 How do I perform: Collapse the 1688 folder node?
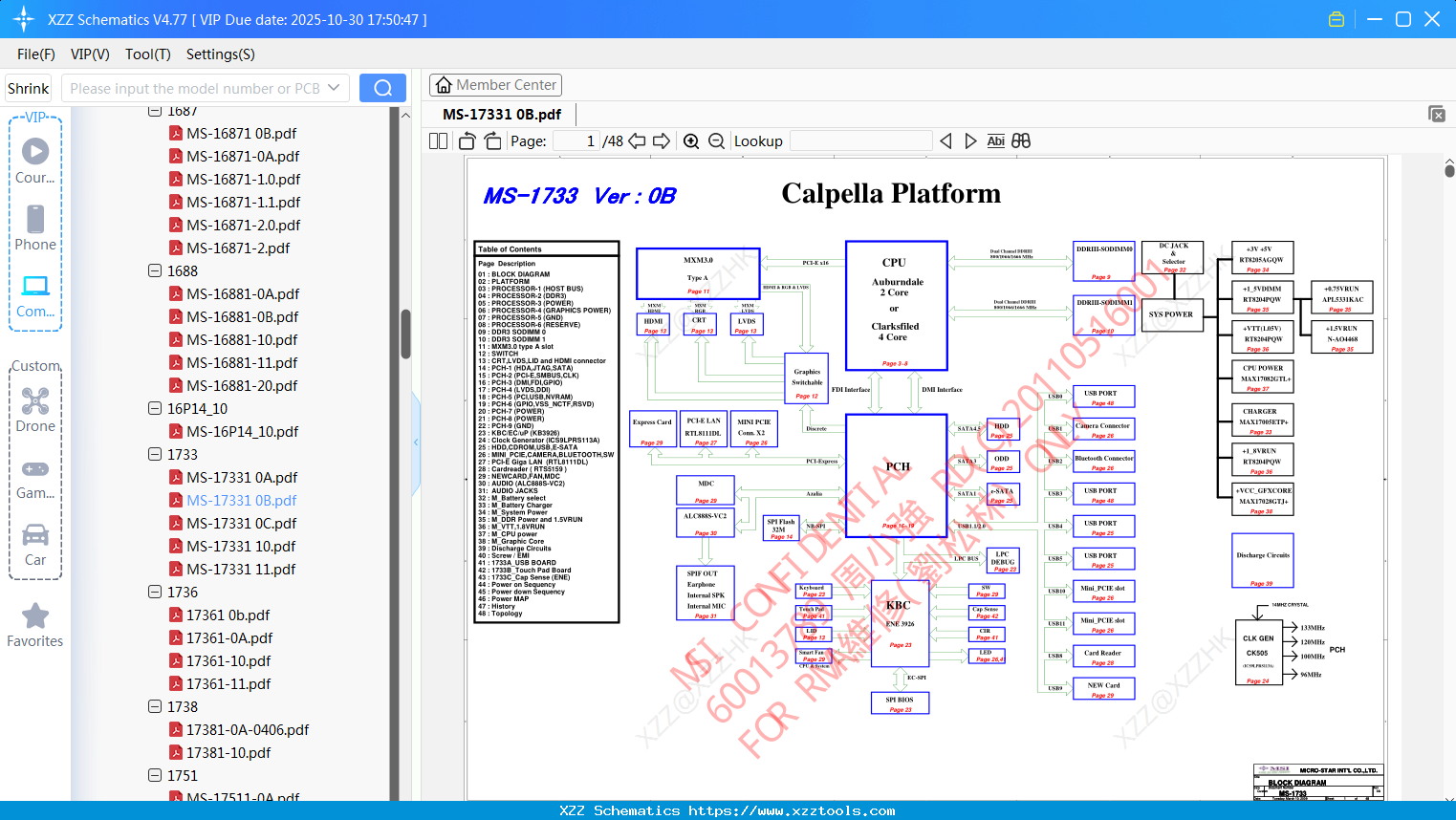(x=155, y=270)
